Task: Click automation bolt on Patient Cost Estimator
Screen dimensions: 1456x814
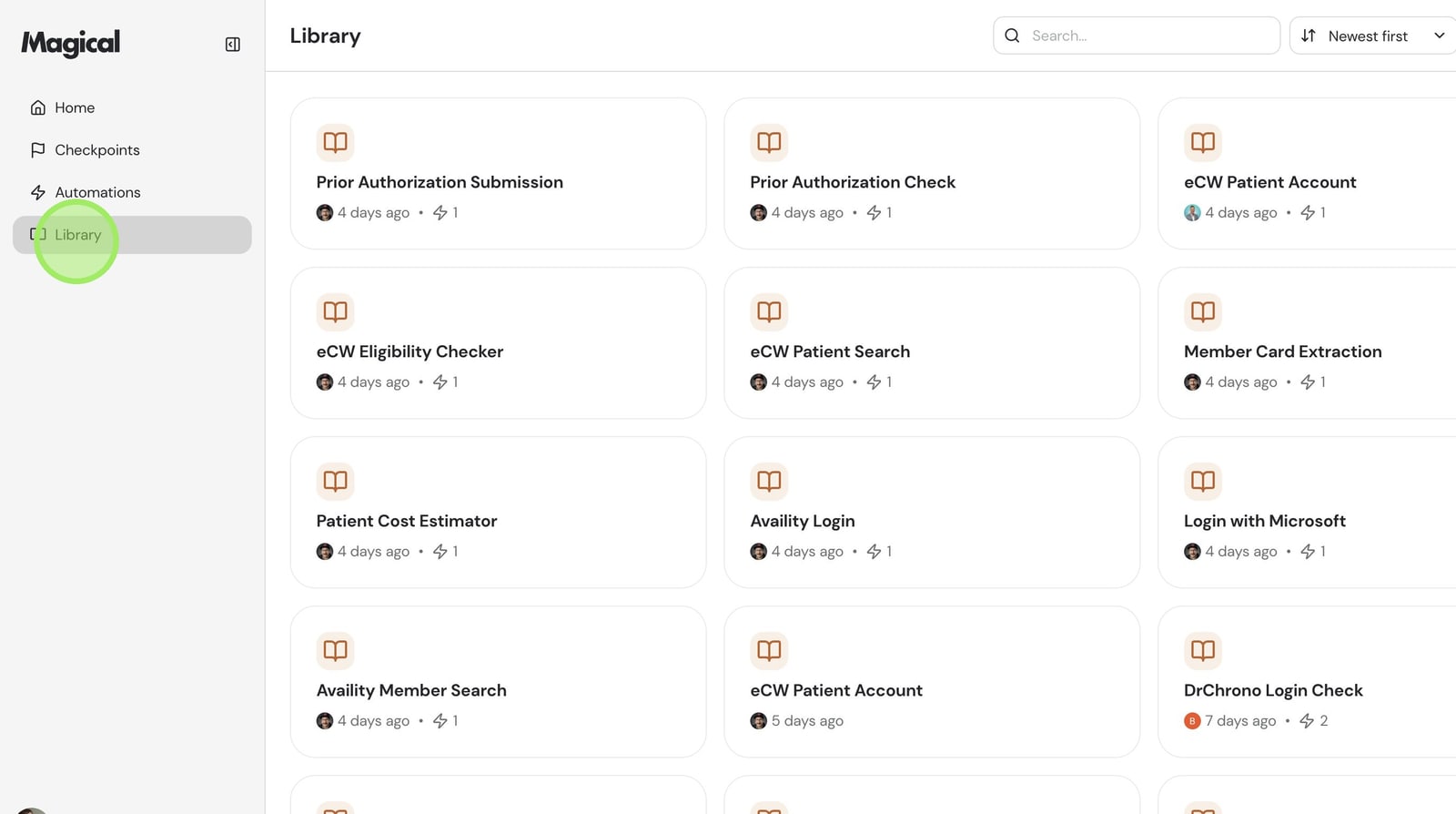Action: click(x=440, y=552)
